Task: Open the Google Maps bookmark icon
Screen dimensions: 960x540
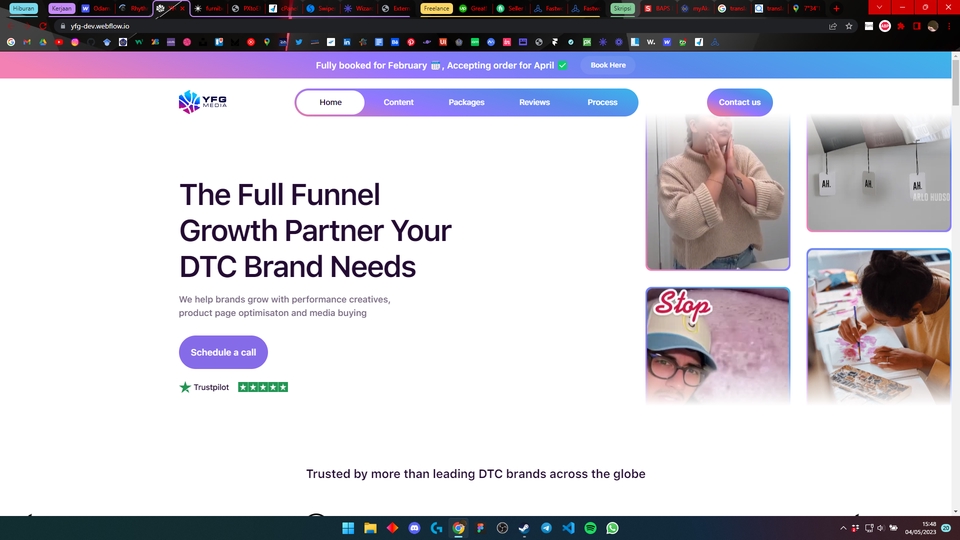Action: pos(267,42)
